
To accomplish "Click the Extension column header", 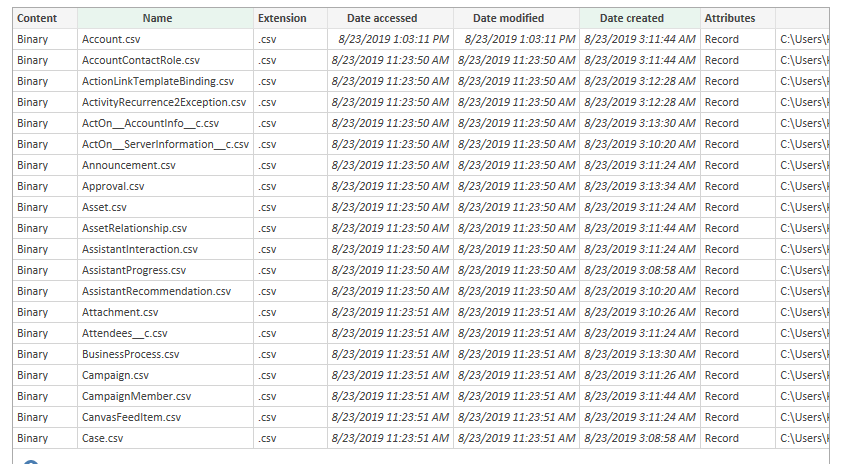I will (x=282, y=18).
